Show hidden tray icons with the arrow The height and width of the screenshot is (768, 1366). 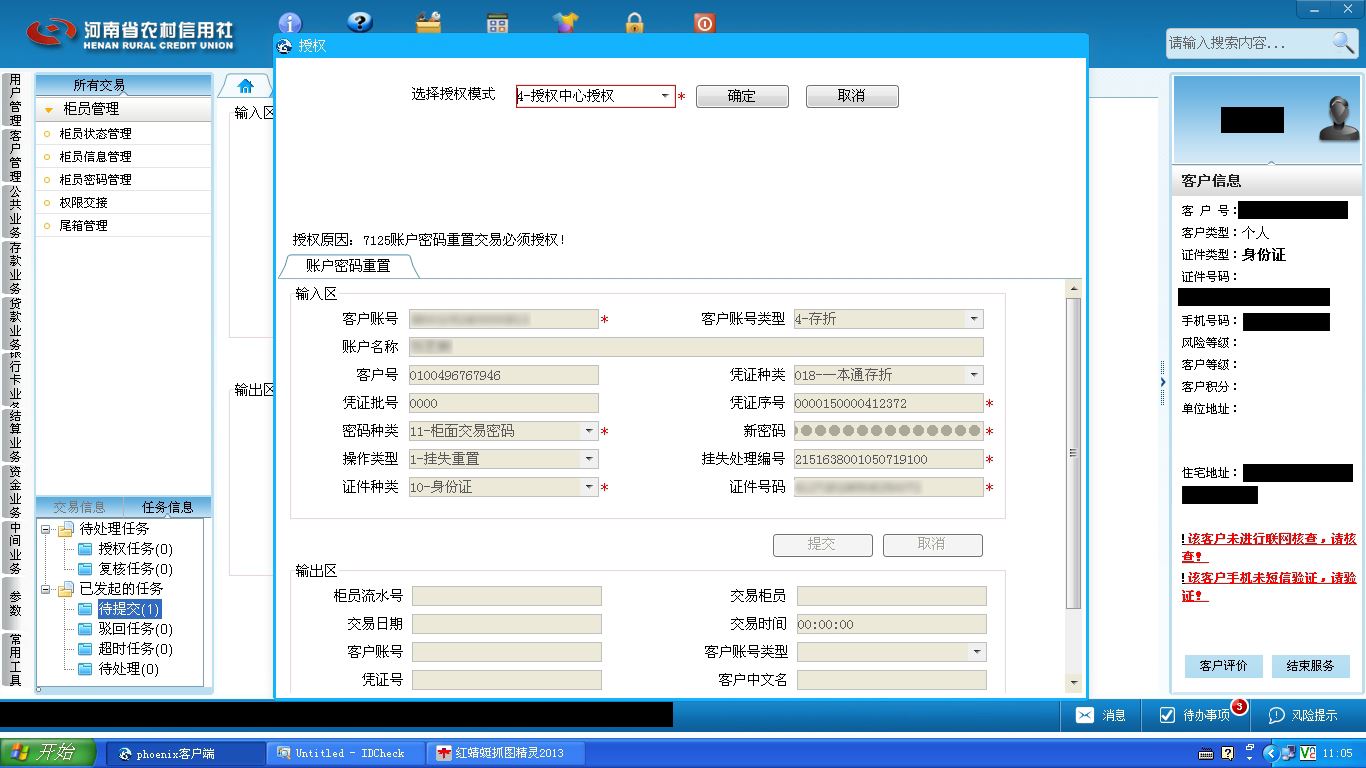1271,753
